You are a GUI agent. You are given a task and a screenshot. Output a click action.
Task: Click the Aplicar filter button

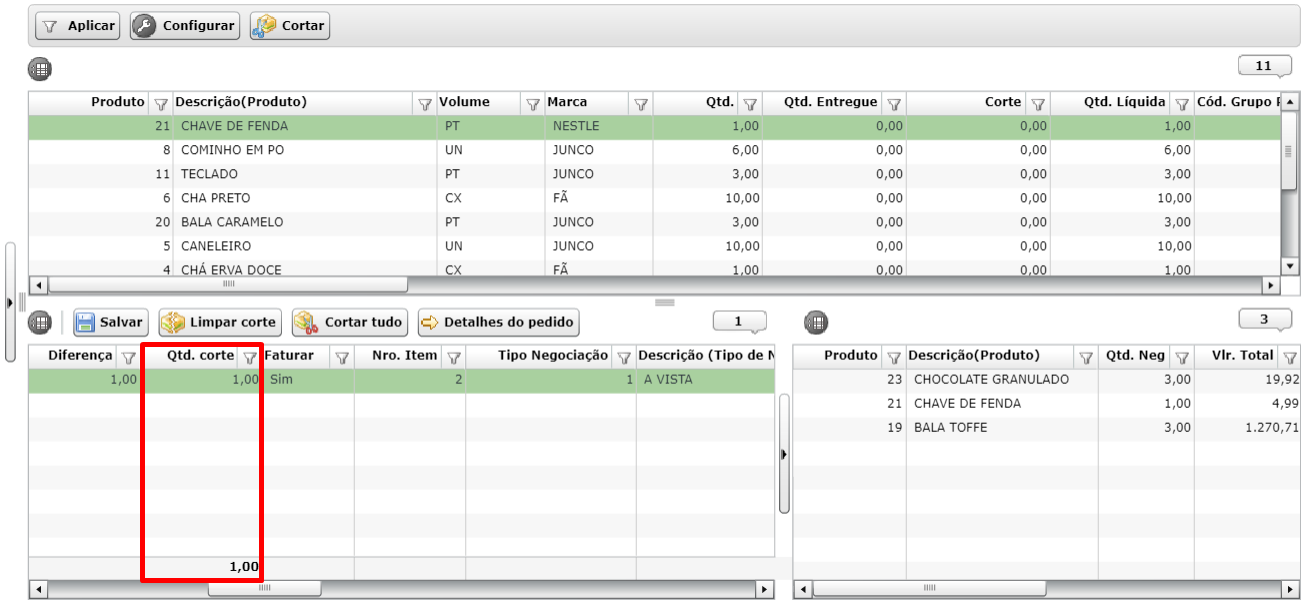78,26
